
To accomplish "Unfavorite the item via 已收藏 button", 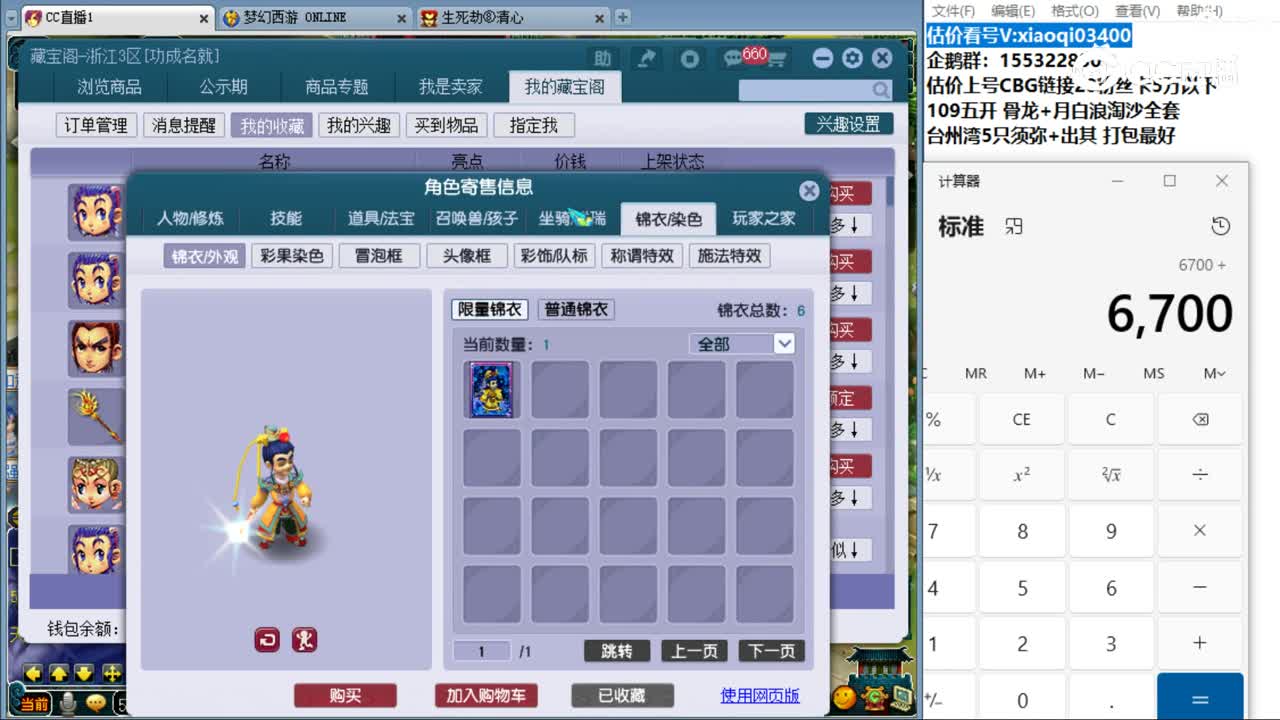I will point(621,694).
